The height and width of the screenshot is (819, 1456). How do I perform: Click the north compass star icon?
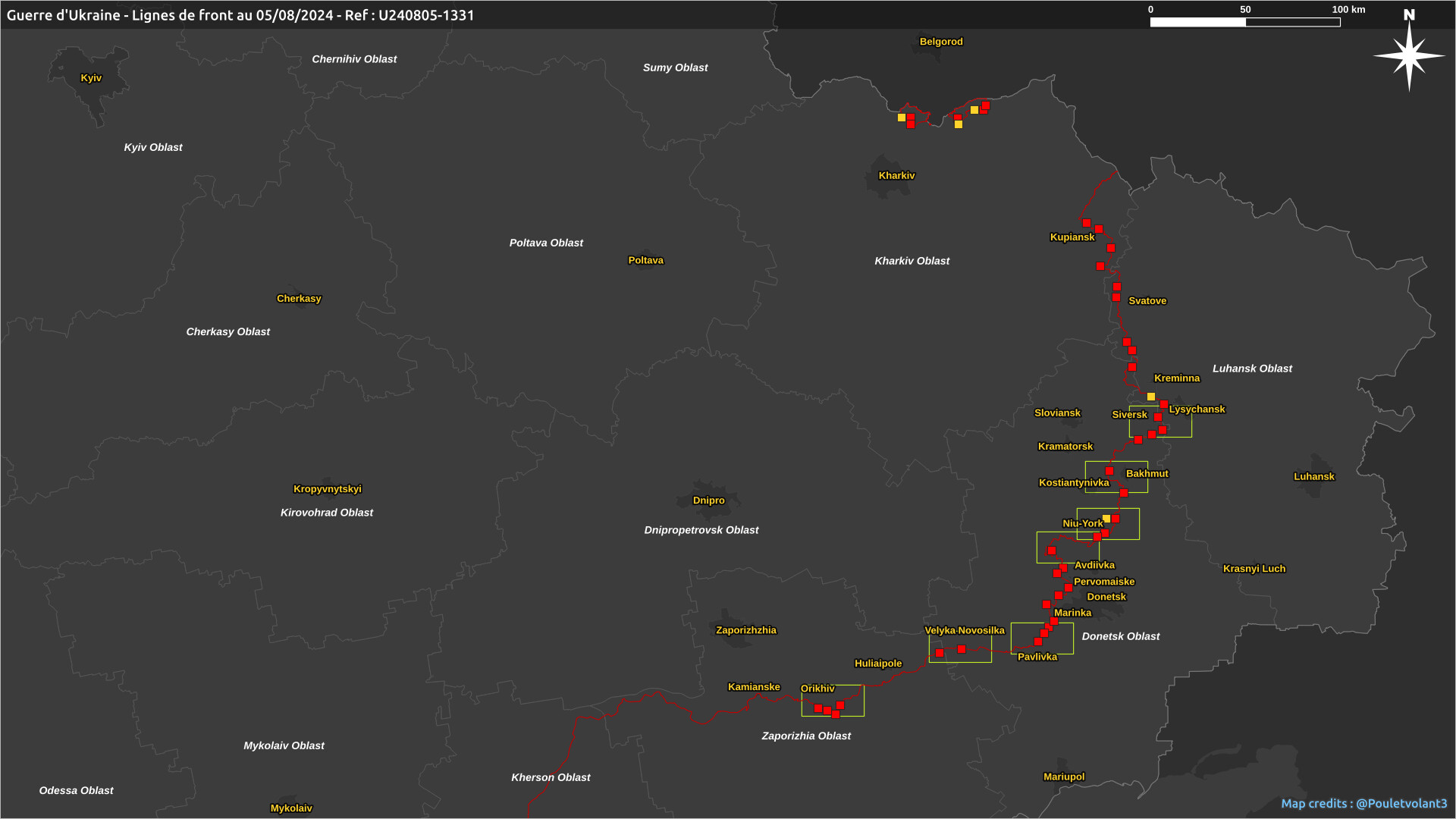(1409, 55)
